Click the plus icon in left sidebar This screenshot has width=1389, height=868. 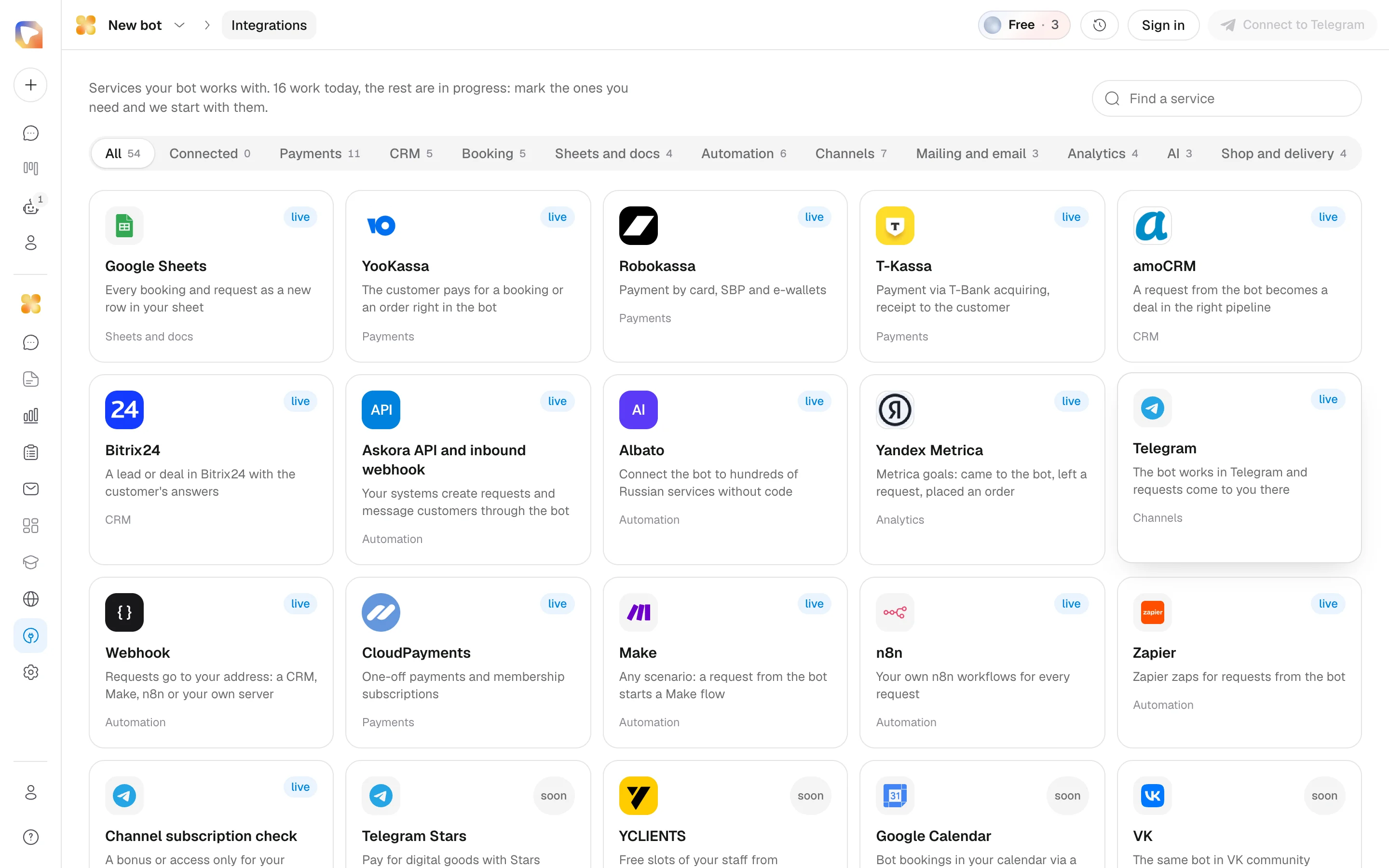coord(30,85)
